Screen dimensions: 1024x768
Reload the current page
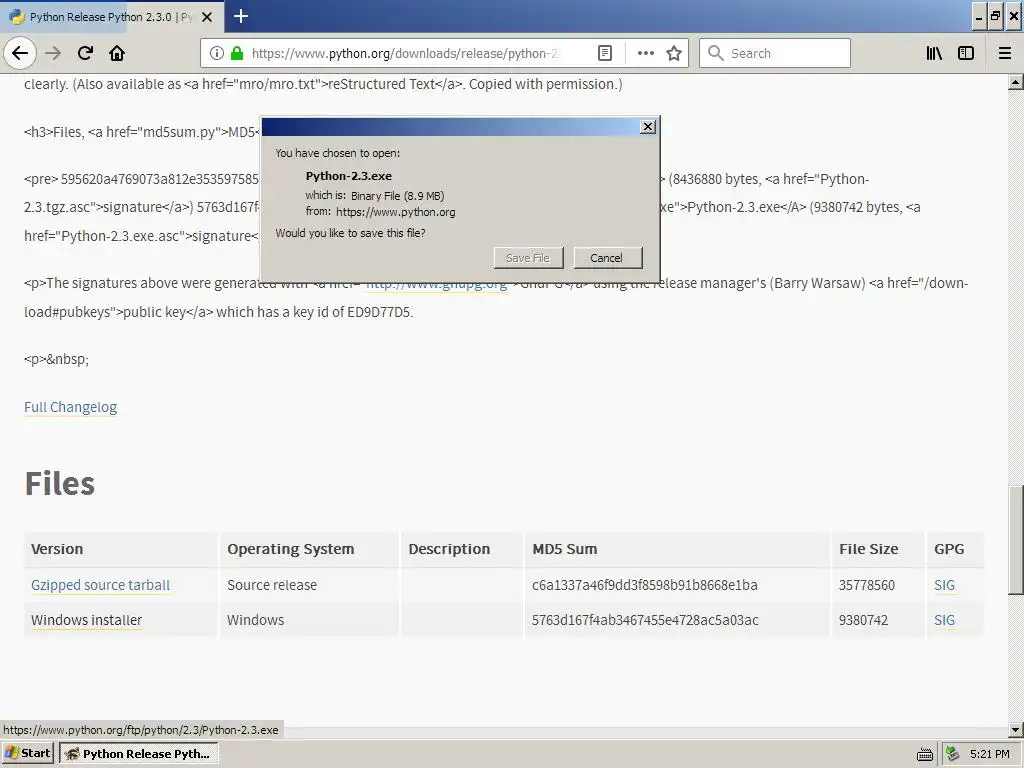[x=85, y=53]
